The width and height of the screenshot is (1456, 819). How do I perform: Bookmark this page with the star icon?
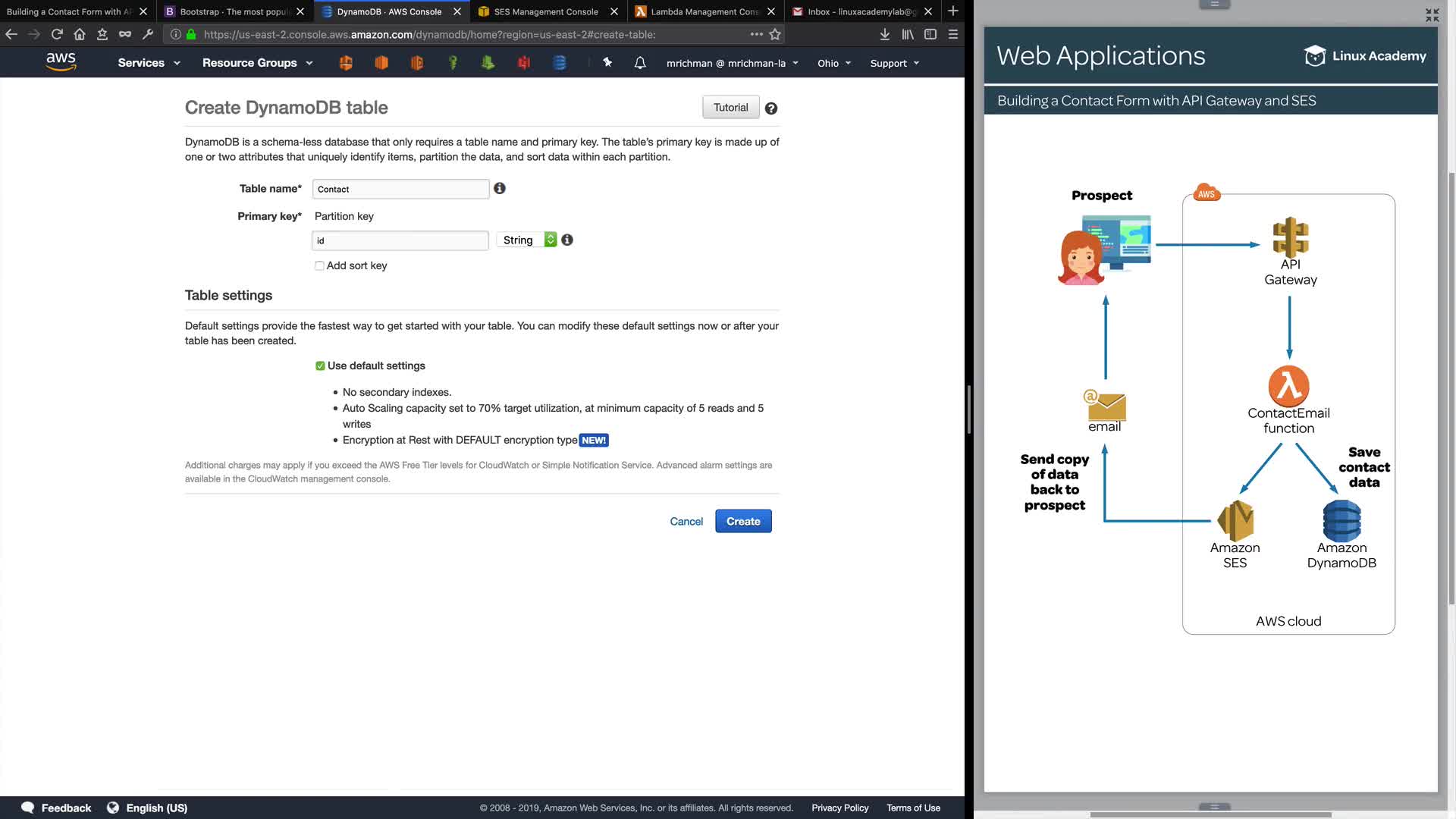775,34
